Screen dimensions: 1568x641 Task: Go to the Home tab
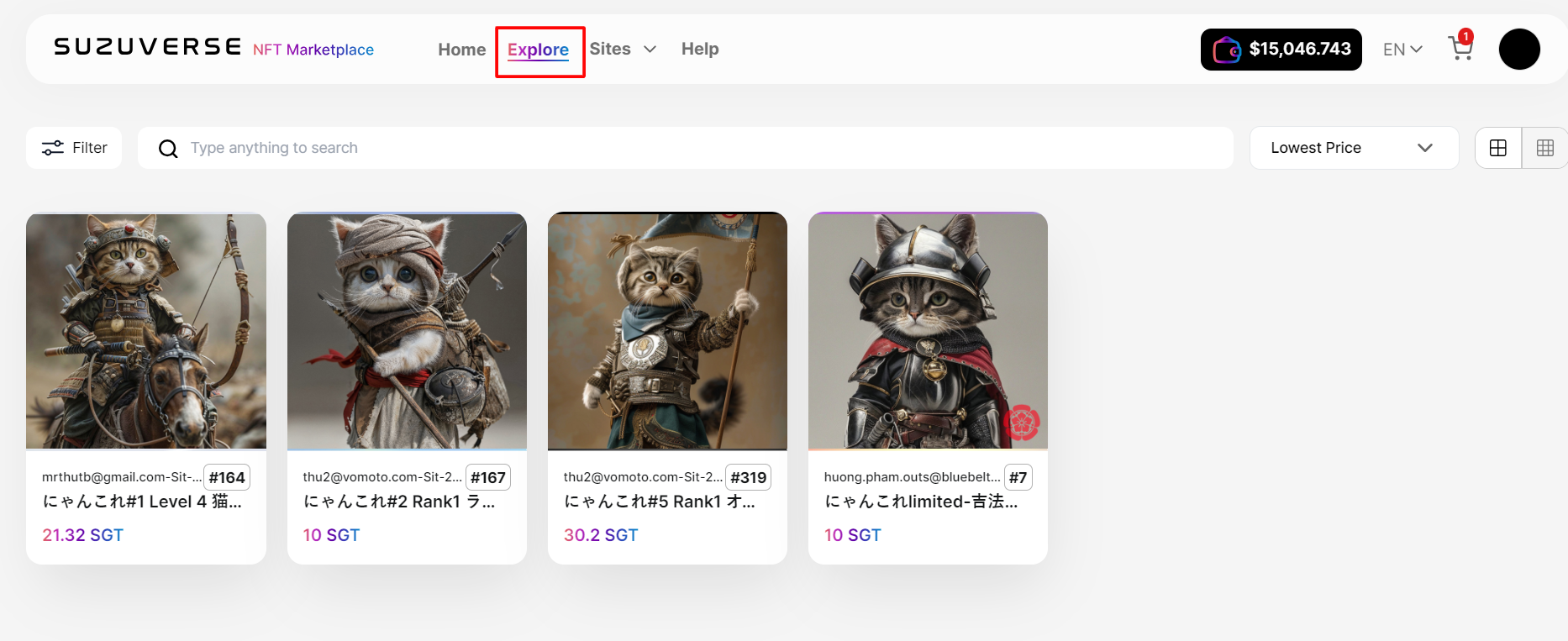pyautogui.click(x=461, y=50)
